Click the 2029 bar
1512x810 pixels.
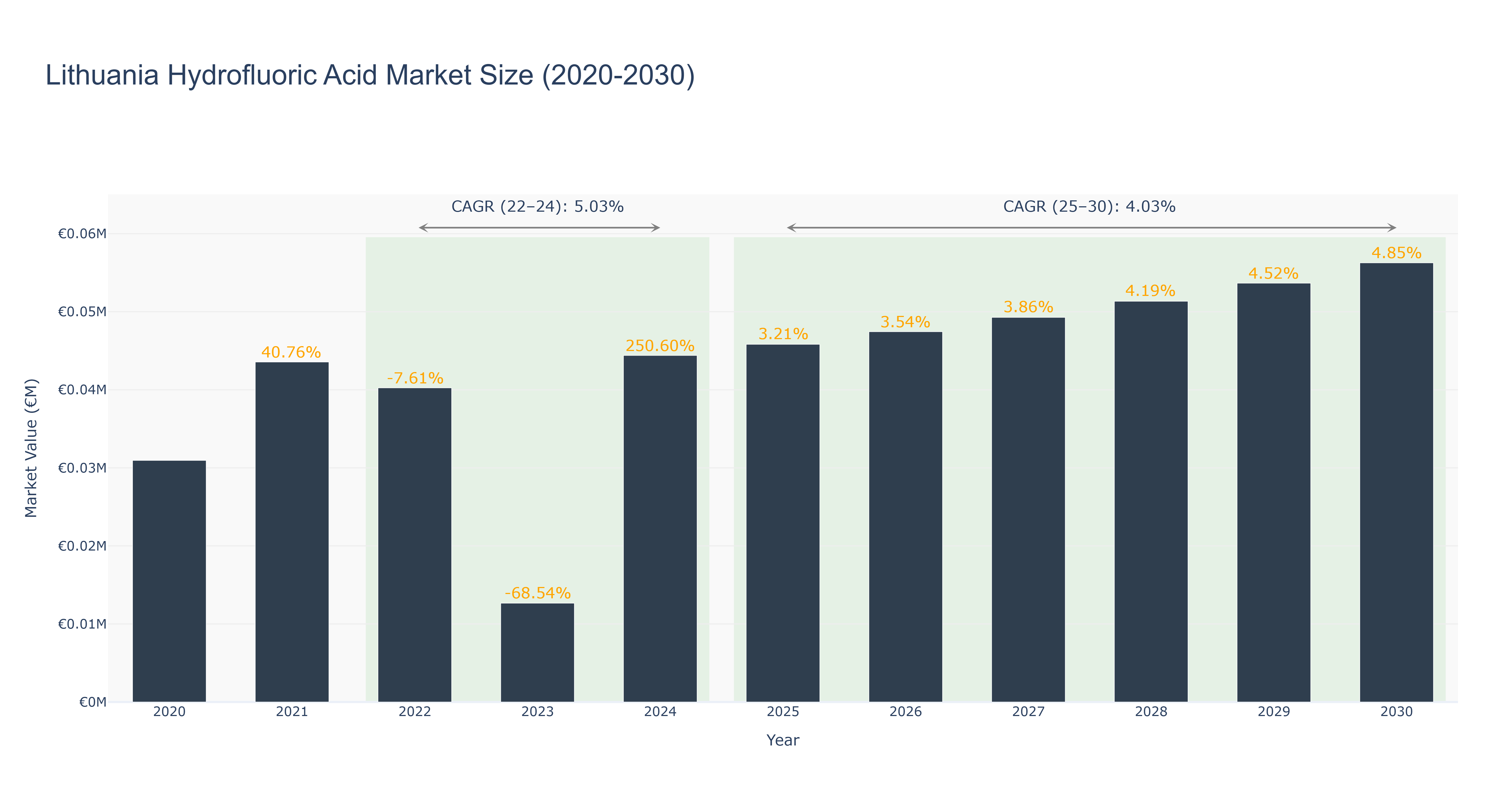tap(1273, 492)
